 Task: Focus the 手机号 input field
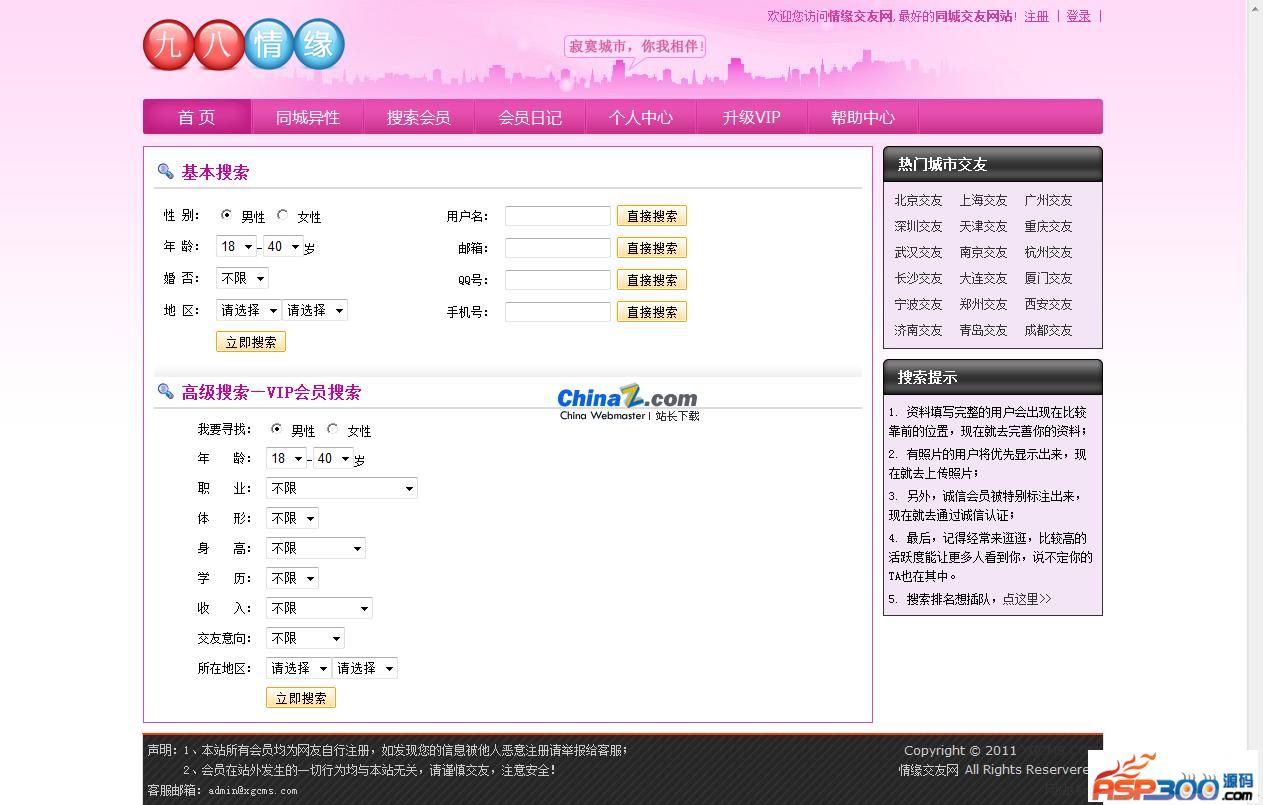point(558,312)
